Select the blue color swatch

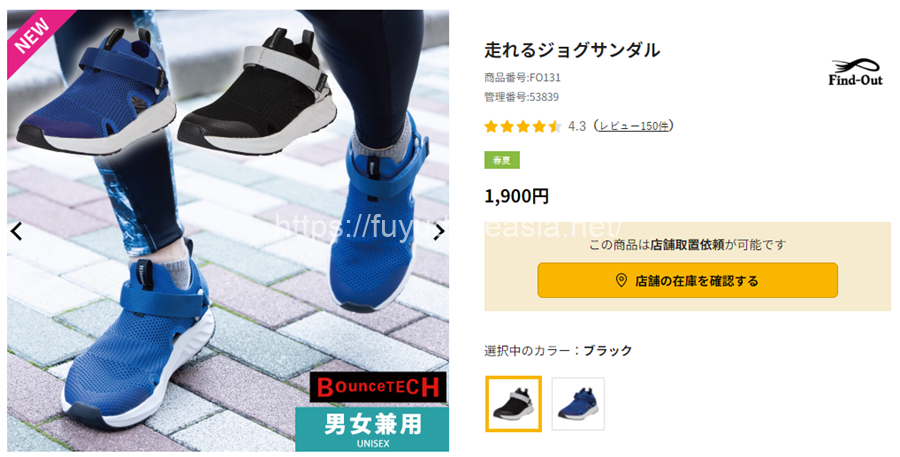[x=578, y=404]
